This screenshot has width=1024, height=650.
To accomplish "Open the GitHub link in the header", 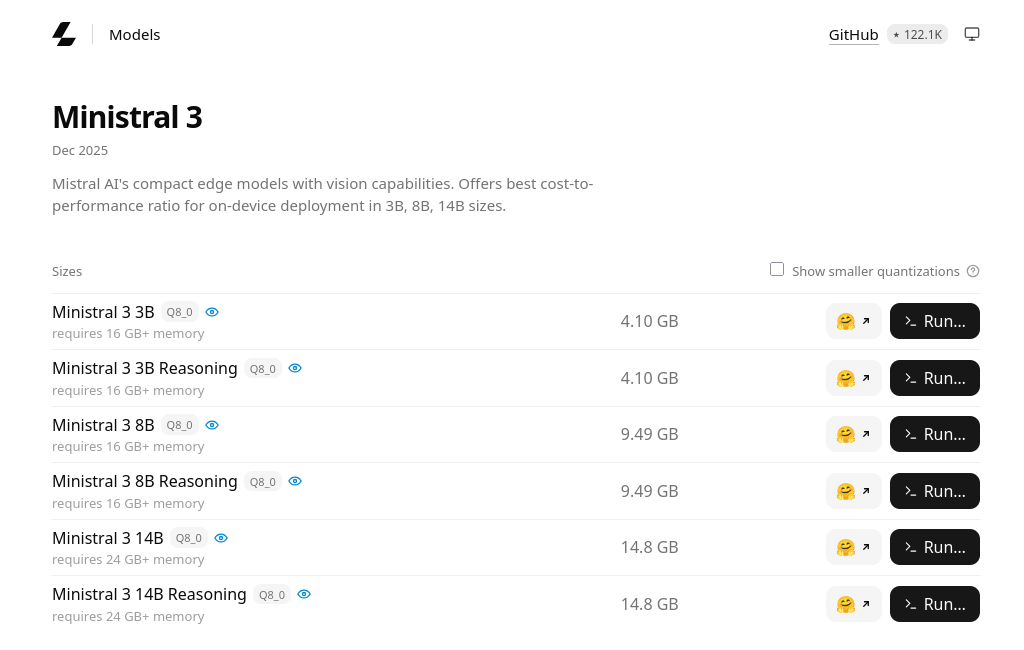I will [x=854, y=35].
